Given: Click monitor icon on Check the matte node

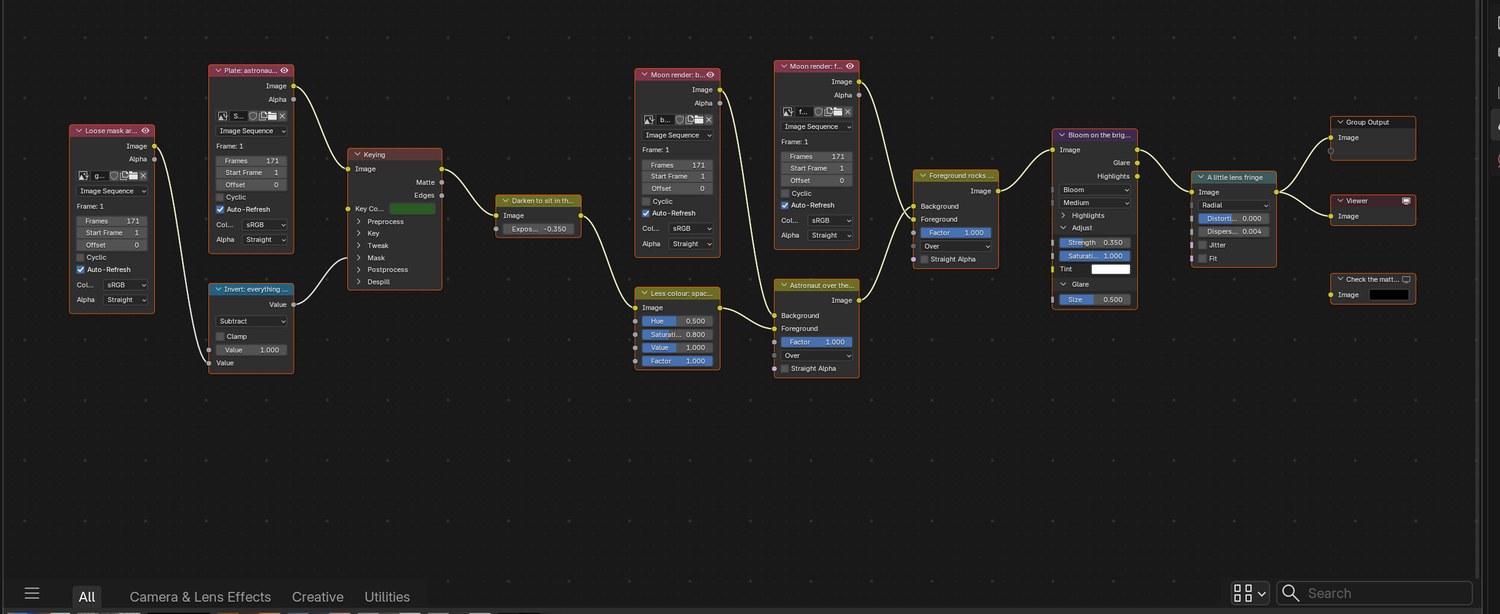Looking at the screenshot, I should 1406,280.
